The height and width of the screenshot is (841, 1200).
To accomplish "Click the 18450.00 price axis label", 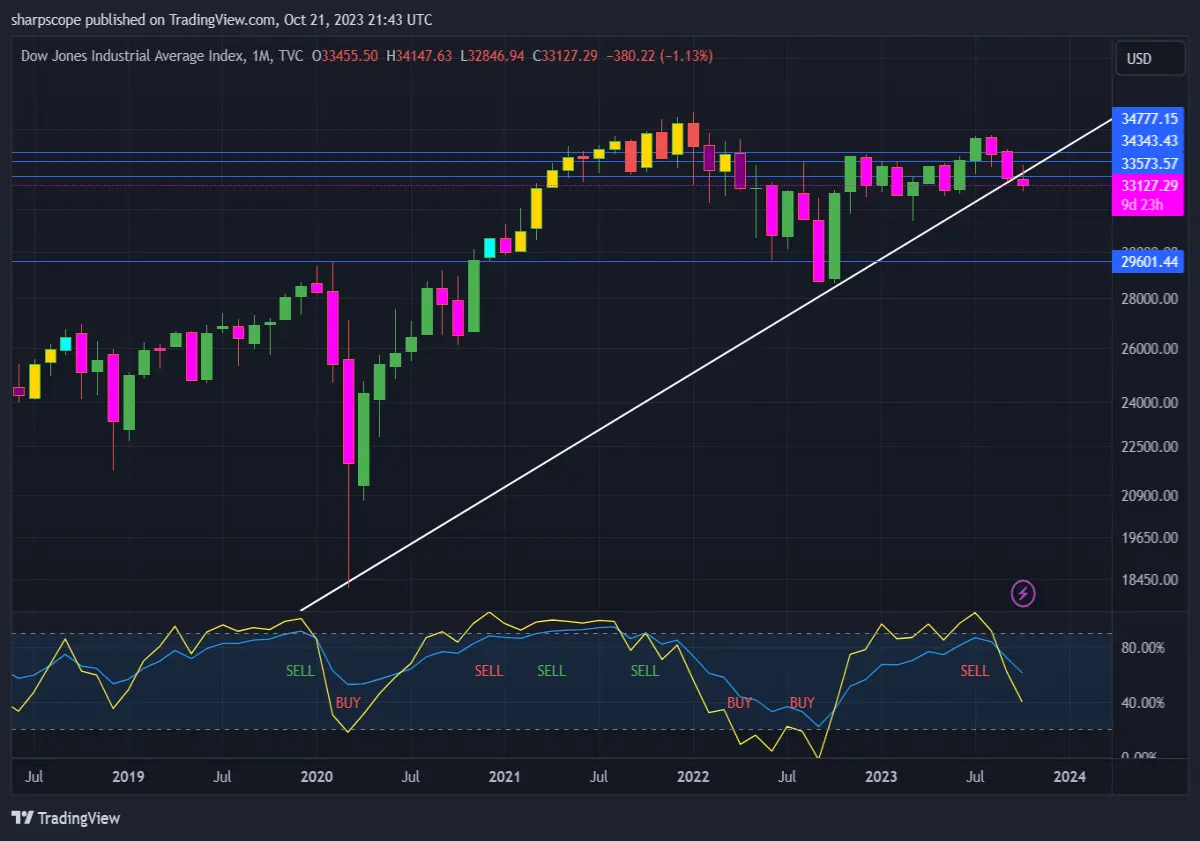I will pos(1148,579).
